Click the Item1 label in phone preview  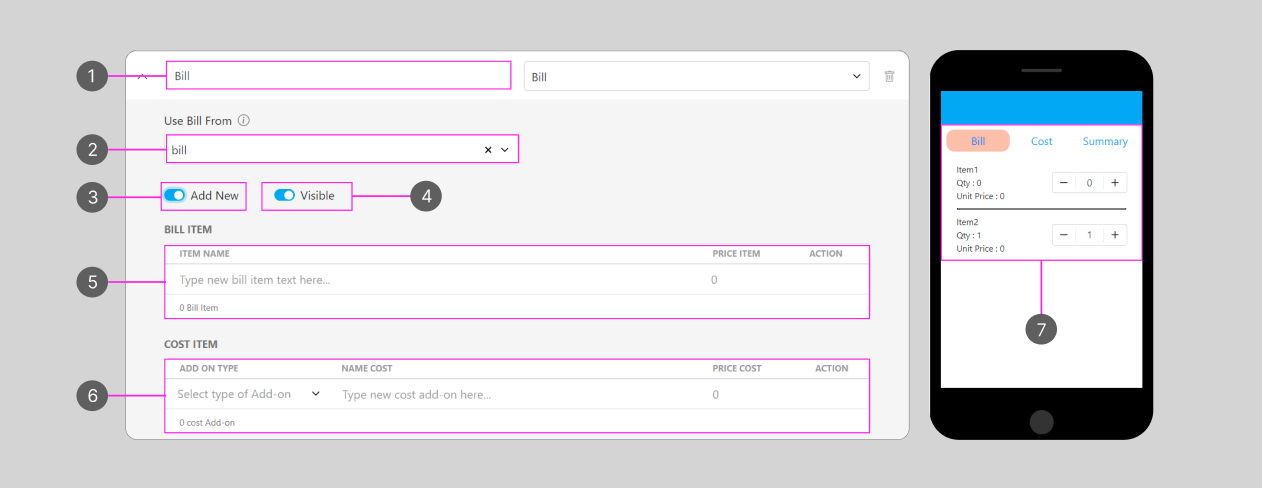click(969, 170)
